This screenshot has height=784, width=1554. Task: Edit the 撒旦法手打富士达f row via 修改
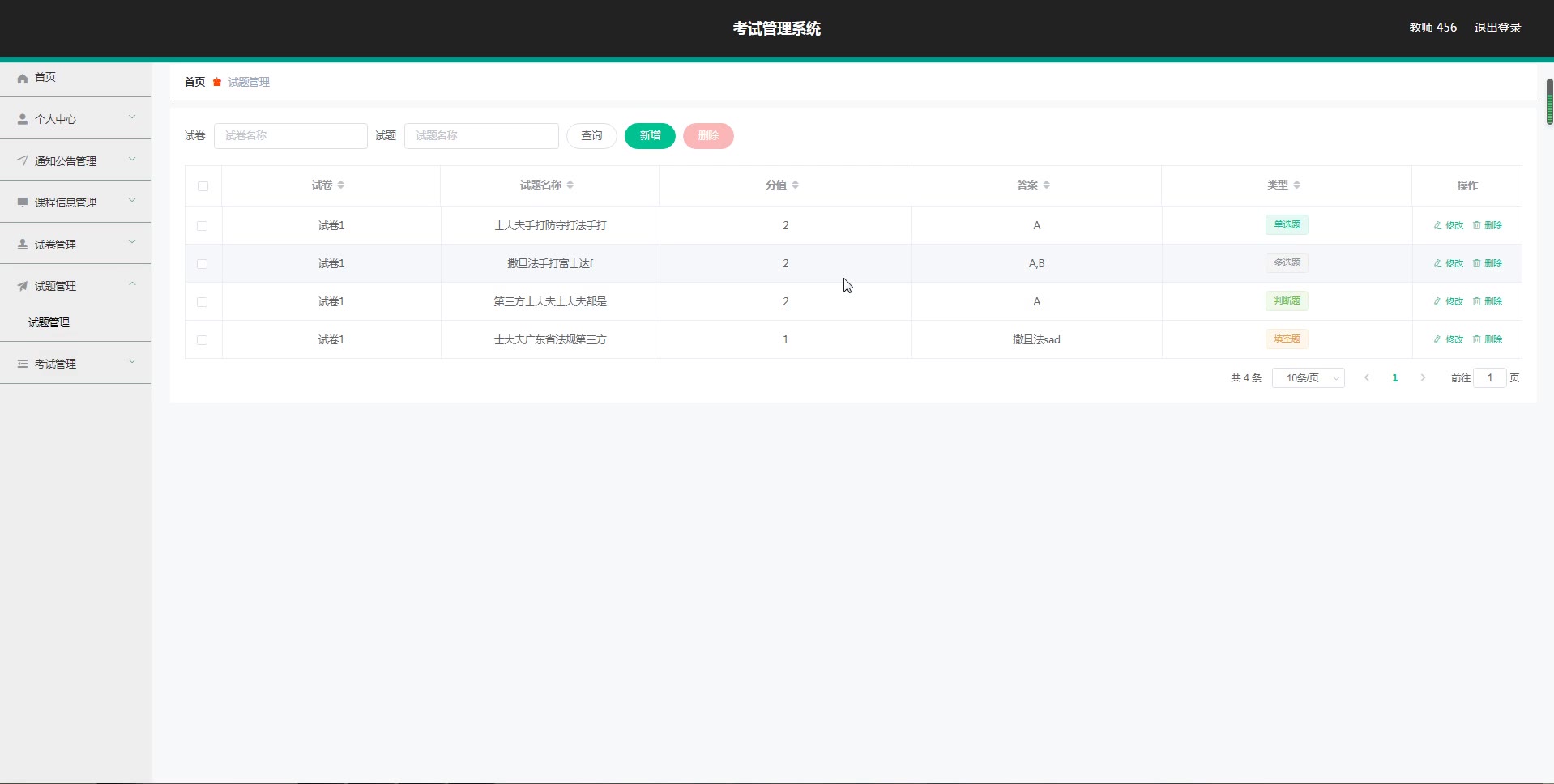click(x=1449, y=263)
